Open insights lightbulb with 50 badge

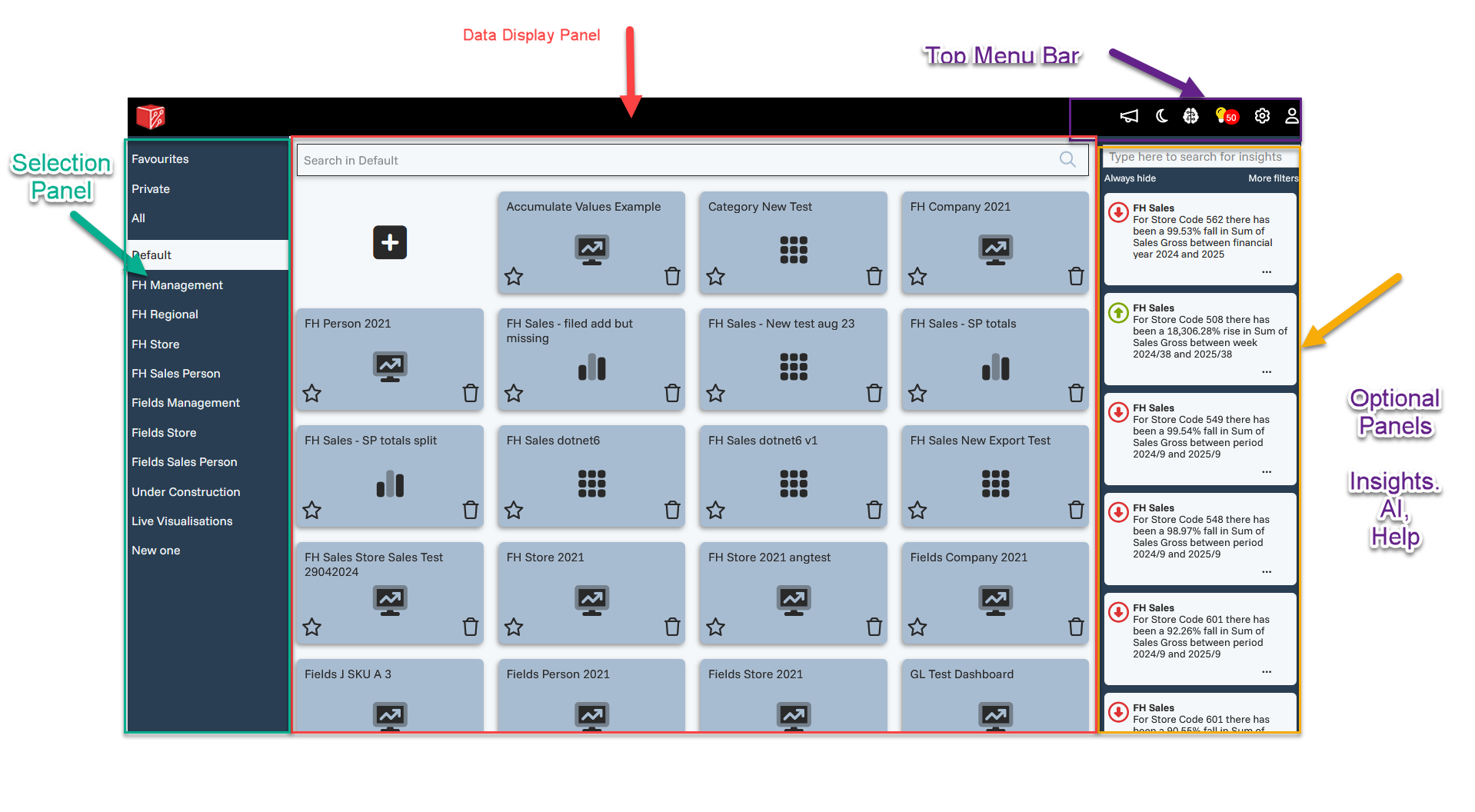pos(1227,116)
